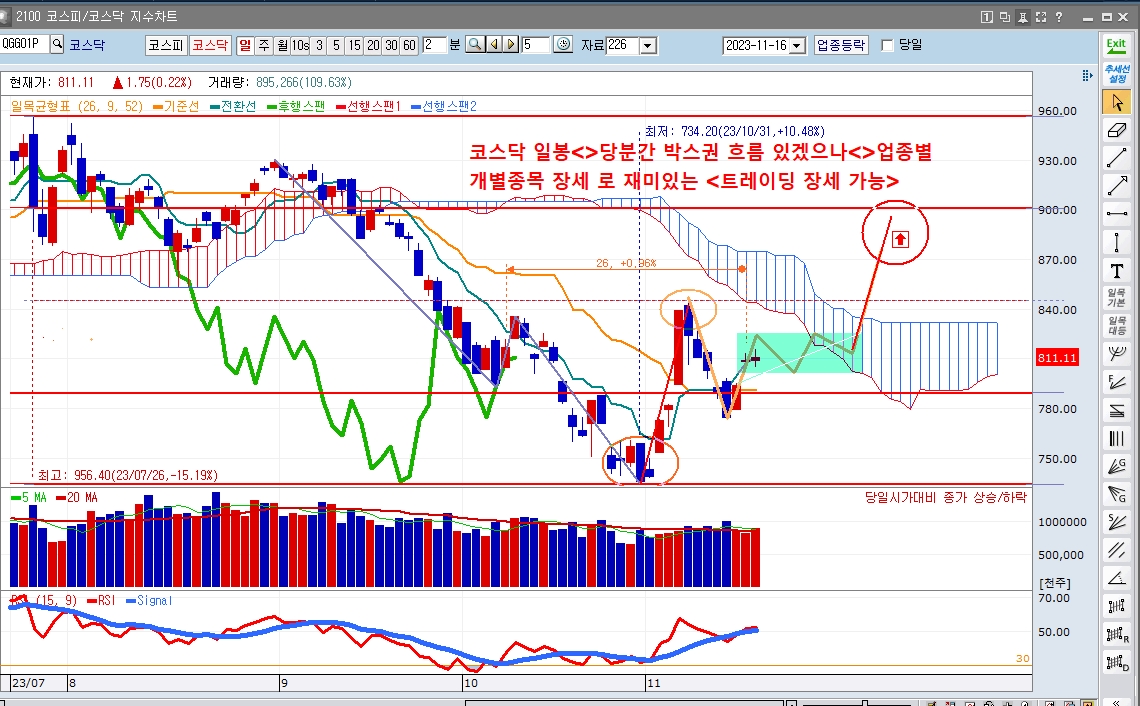Click the symbol search magnifier icon
The height and width of the screenshot is (706, 1140).
[57, 44]
